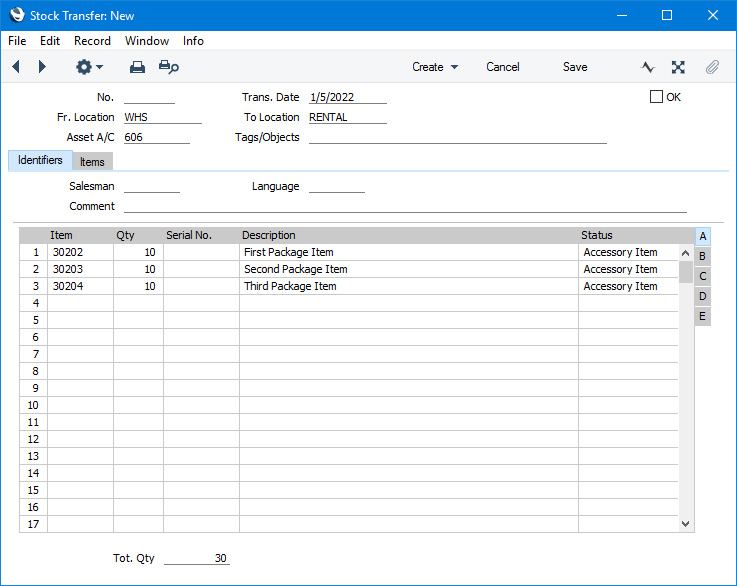Click the expand window icon
737x586 pixels.
pyautogui.click(x=678, y=67)
